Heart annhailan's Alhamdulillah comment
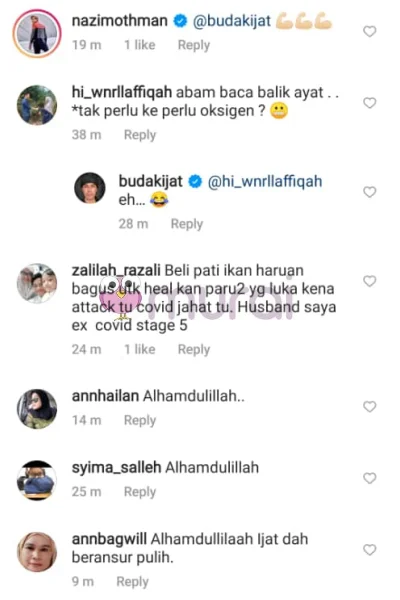The width and height of the screenshot is (400, 600). pos(369,407)
